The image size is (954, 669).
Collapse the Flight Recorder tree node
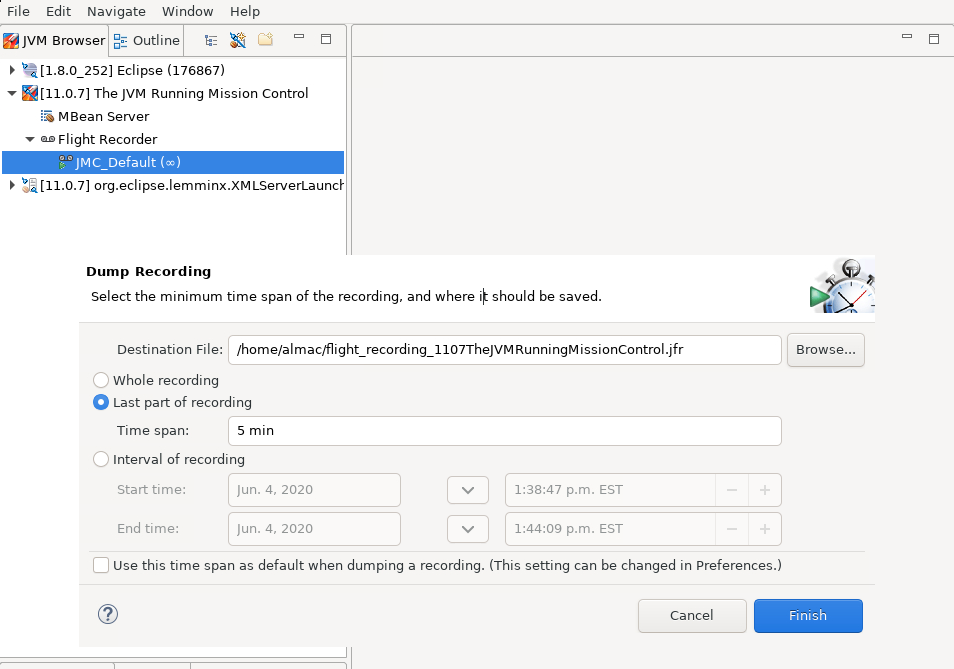(30, 139)
